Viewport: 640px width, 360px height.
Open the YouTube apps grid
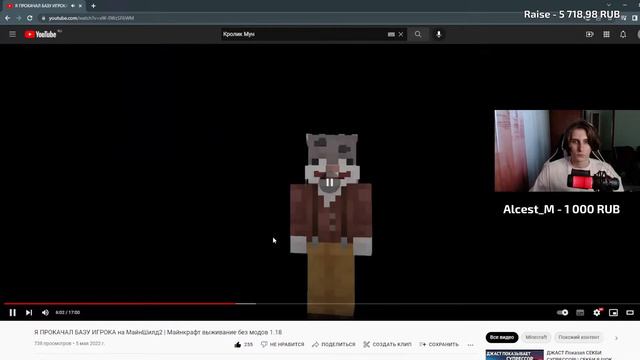click(607, 35)
